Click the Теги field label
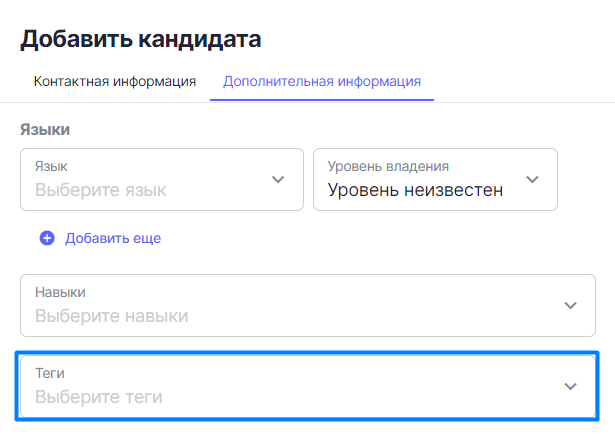Image resolution: width=615 pixels, height=434 pixels. point(50,373)
